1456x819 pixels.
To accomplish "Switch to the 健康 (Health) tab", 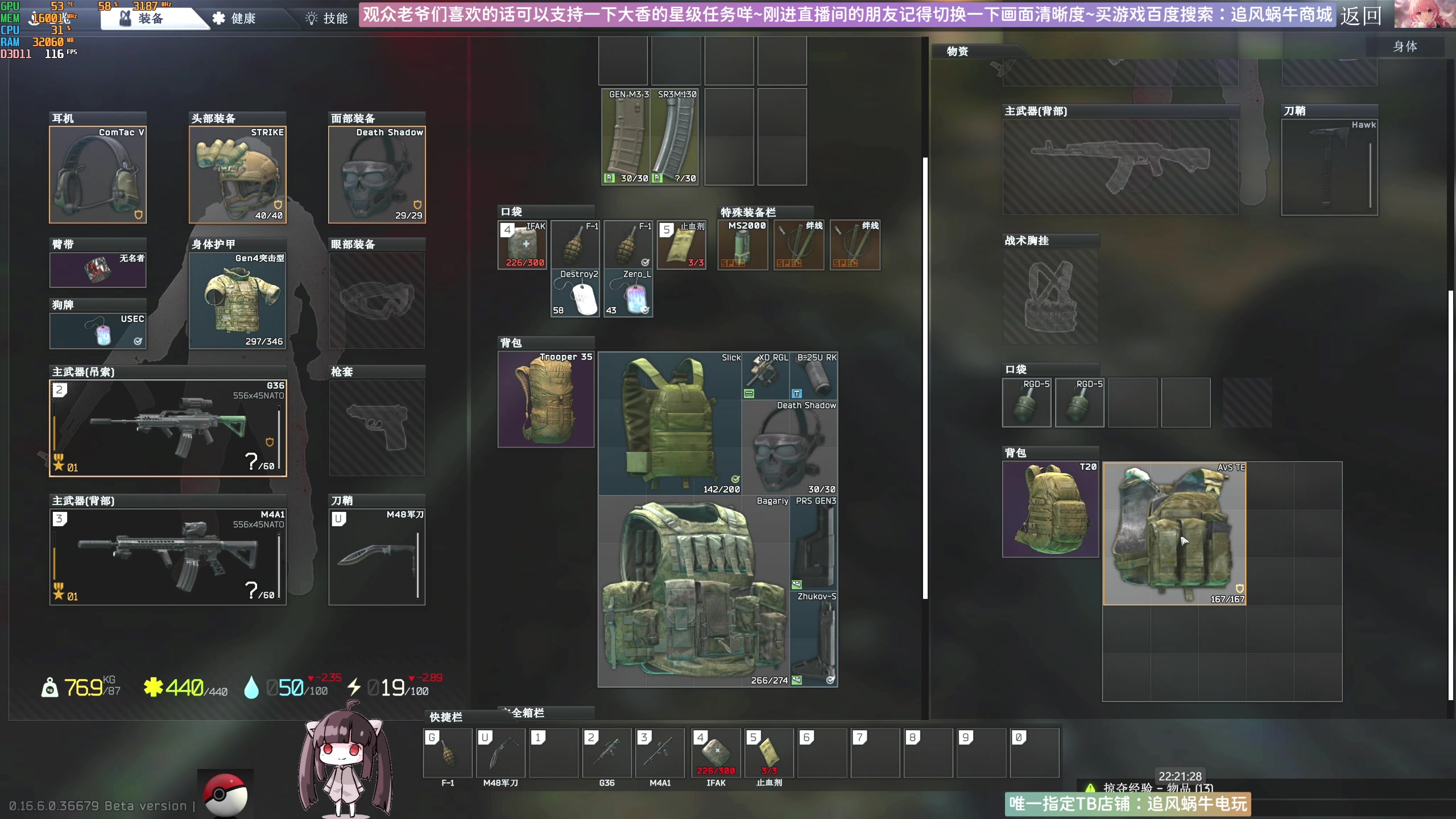I will pos(234,18).
